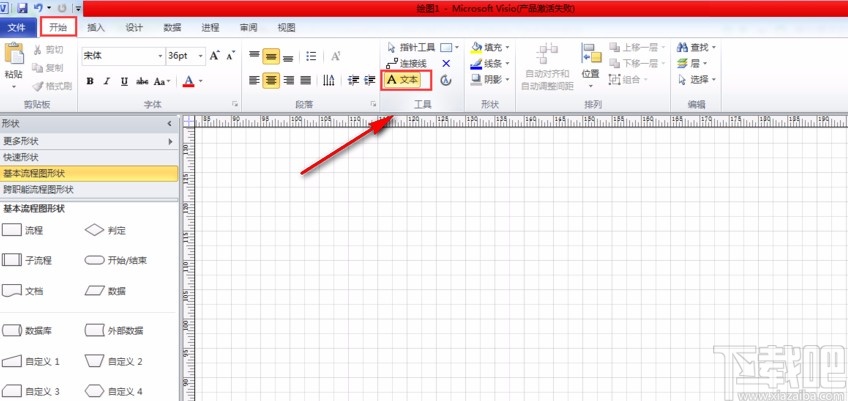Click the Copy (复制) button
Screen dimensions: 848x401
[x=48, y=68]
